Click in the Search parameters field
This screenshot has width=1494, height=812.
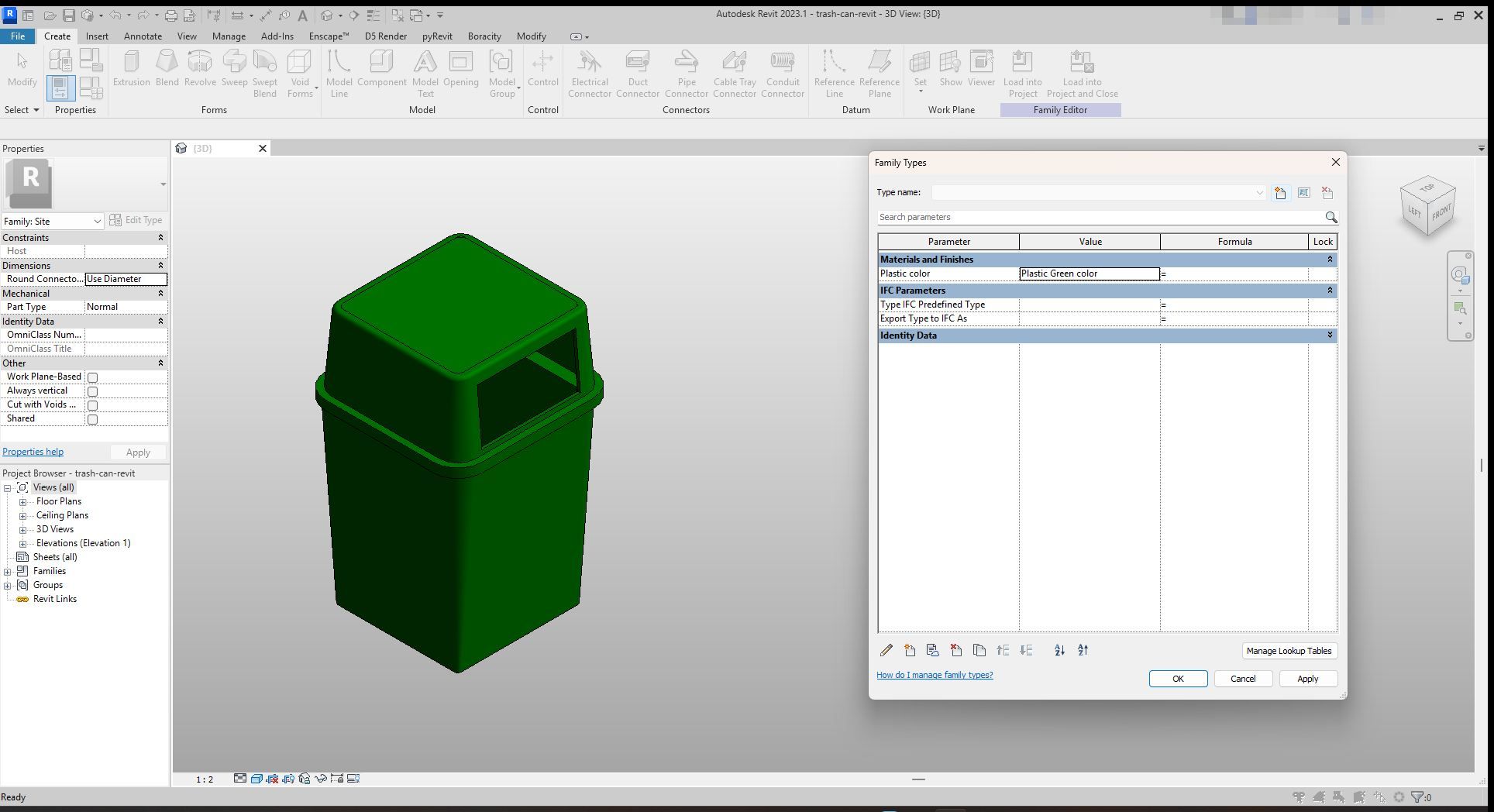click(1100, 218)
